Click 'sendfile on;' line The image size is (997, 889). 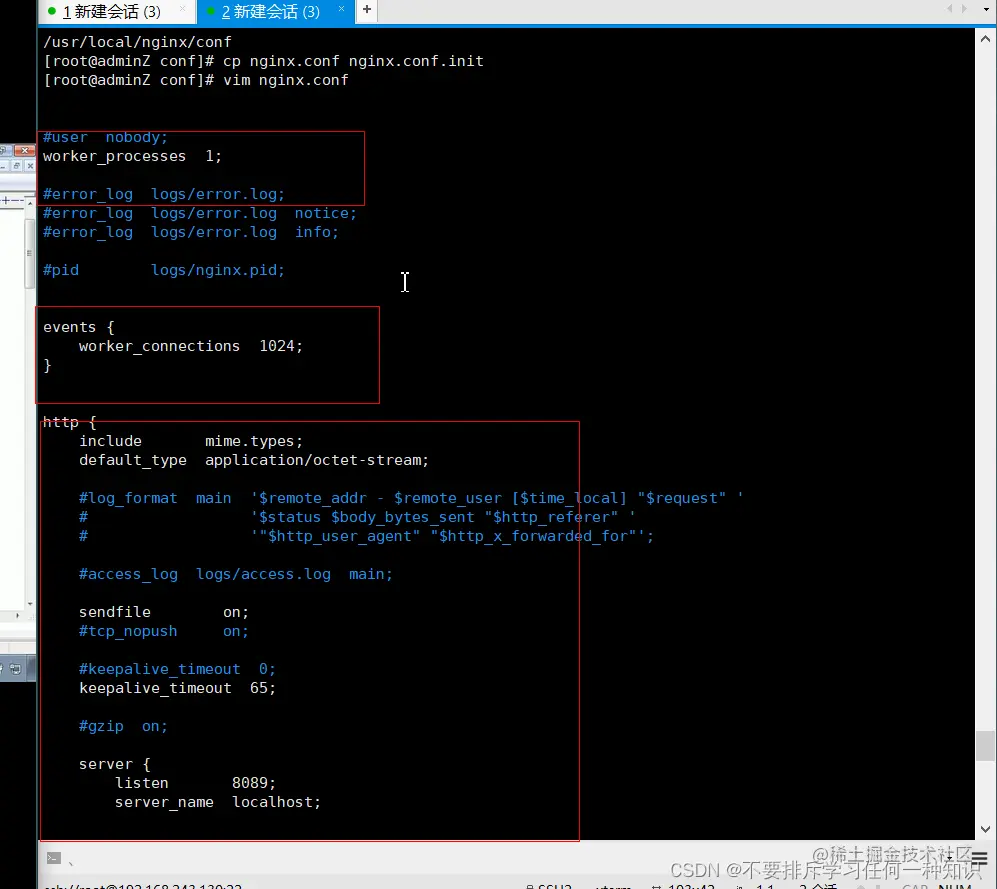(x=164, y=612)
